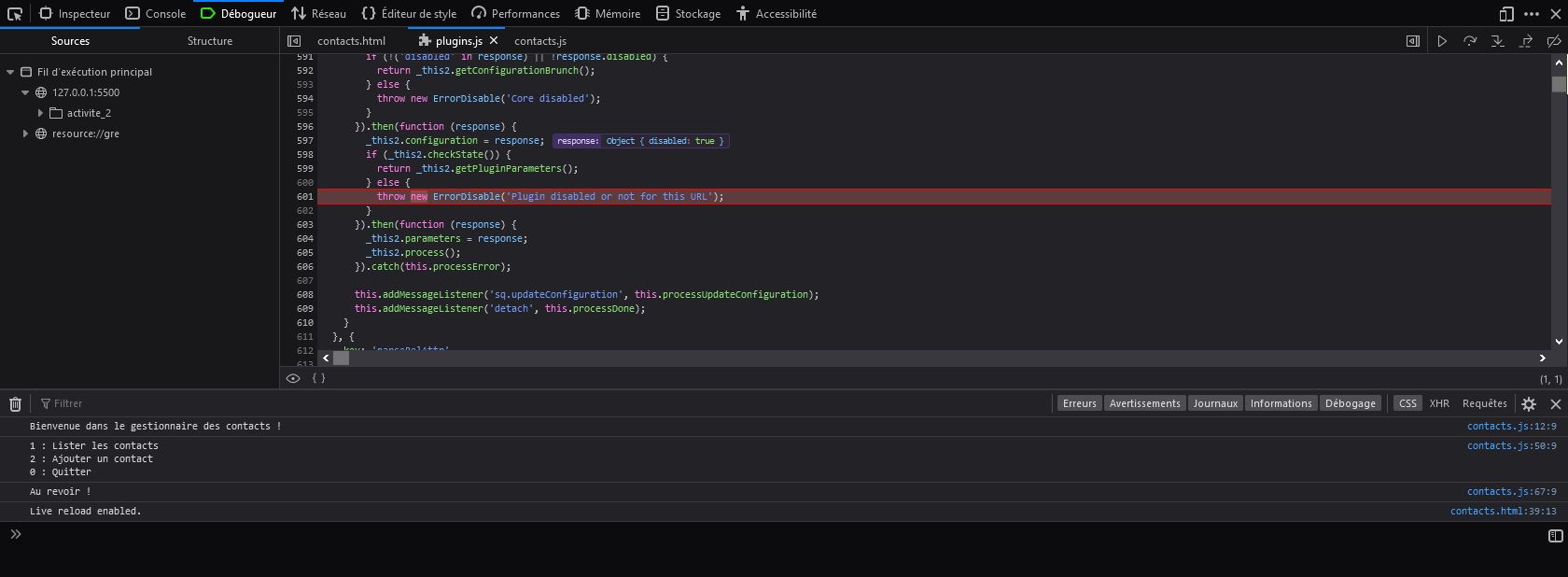Toggle the Erreurs filter
The width and height of the screenshot is (1568, 577).
tap(1080, 403)
